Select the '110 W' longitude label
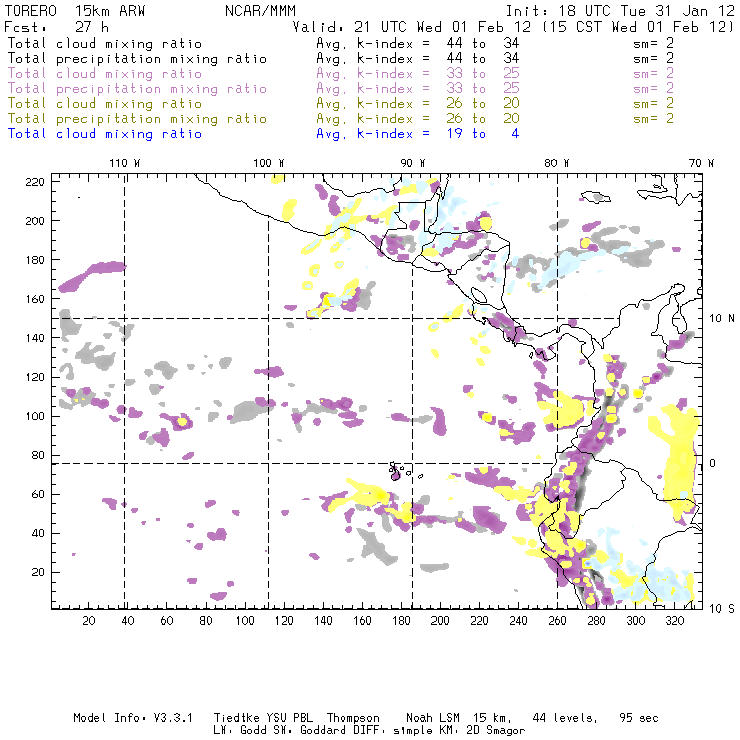 coord(125,163)
